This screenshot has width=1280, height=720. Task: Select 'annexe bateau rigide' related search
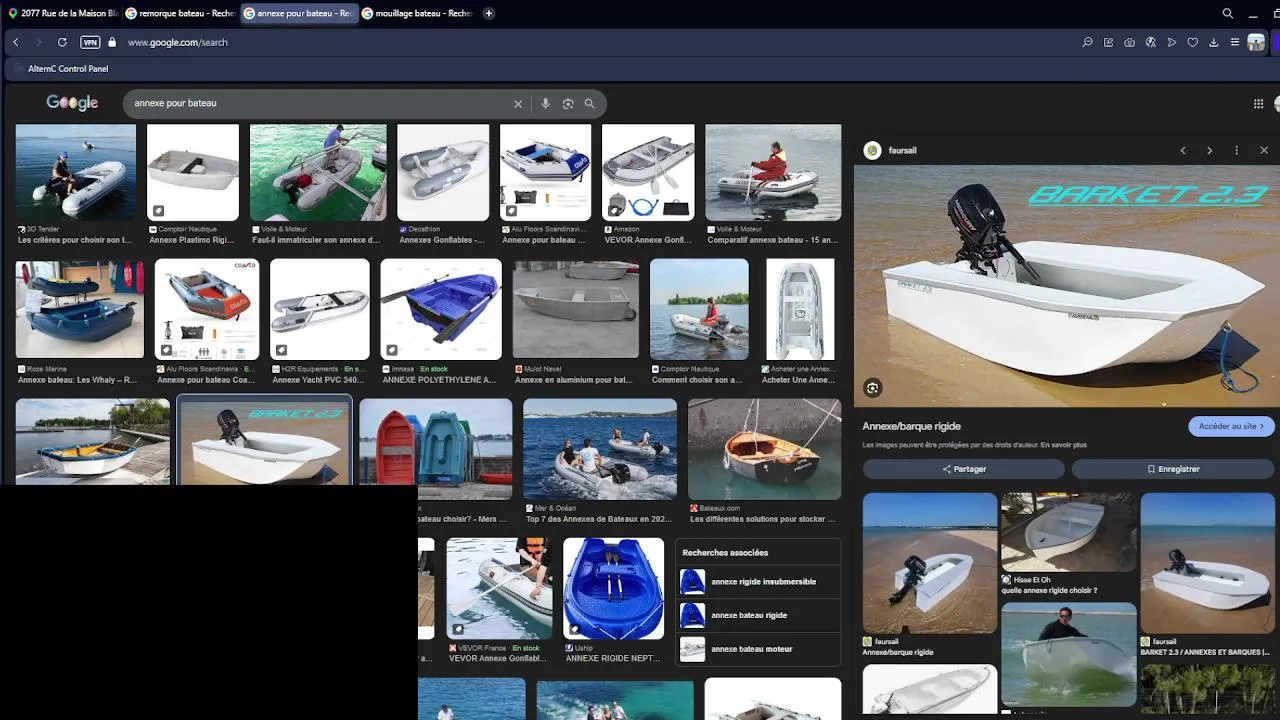[x=758, y=616]
